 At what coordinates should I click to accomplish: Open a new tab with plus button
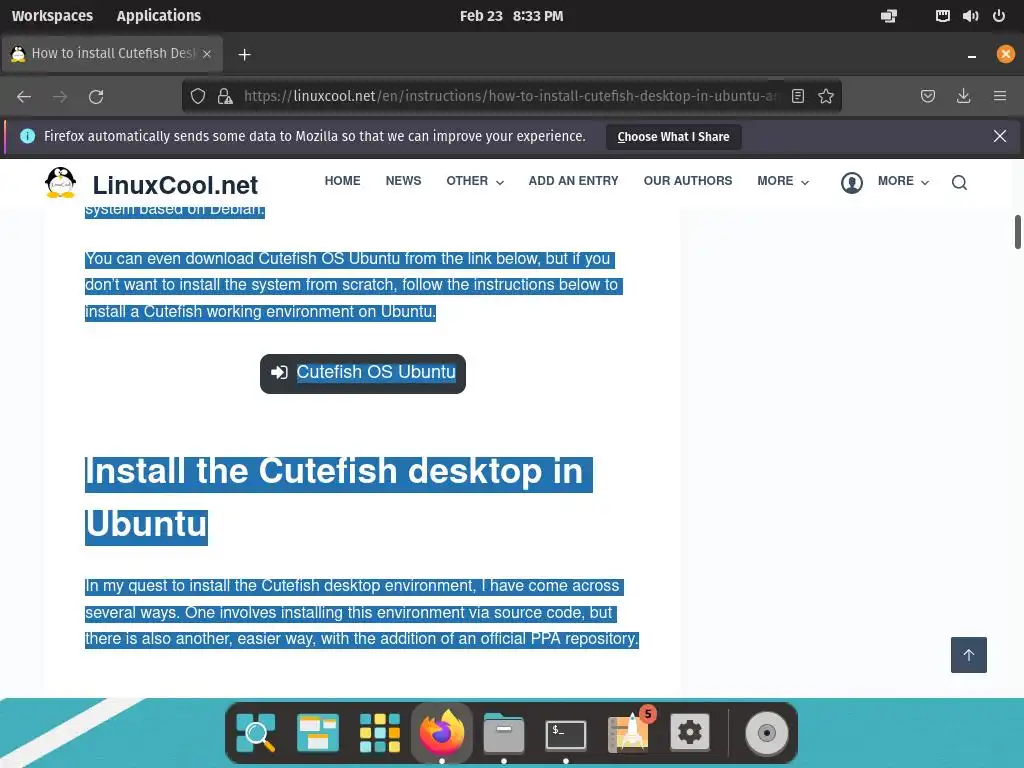point(244,54)
